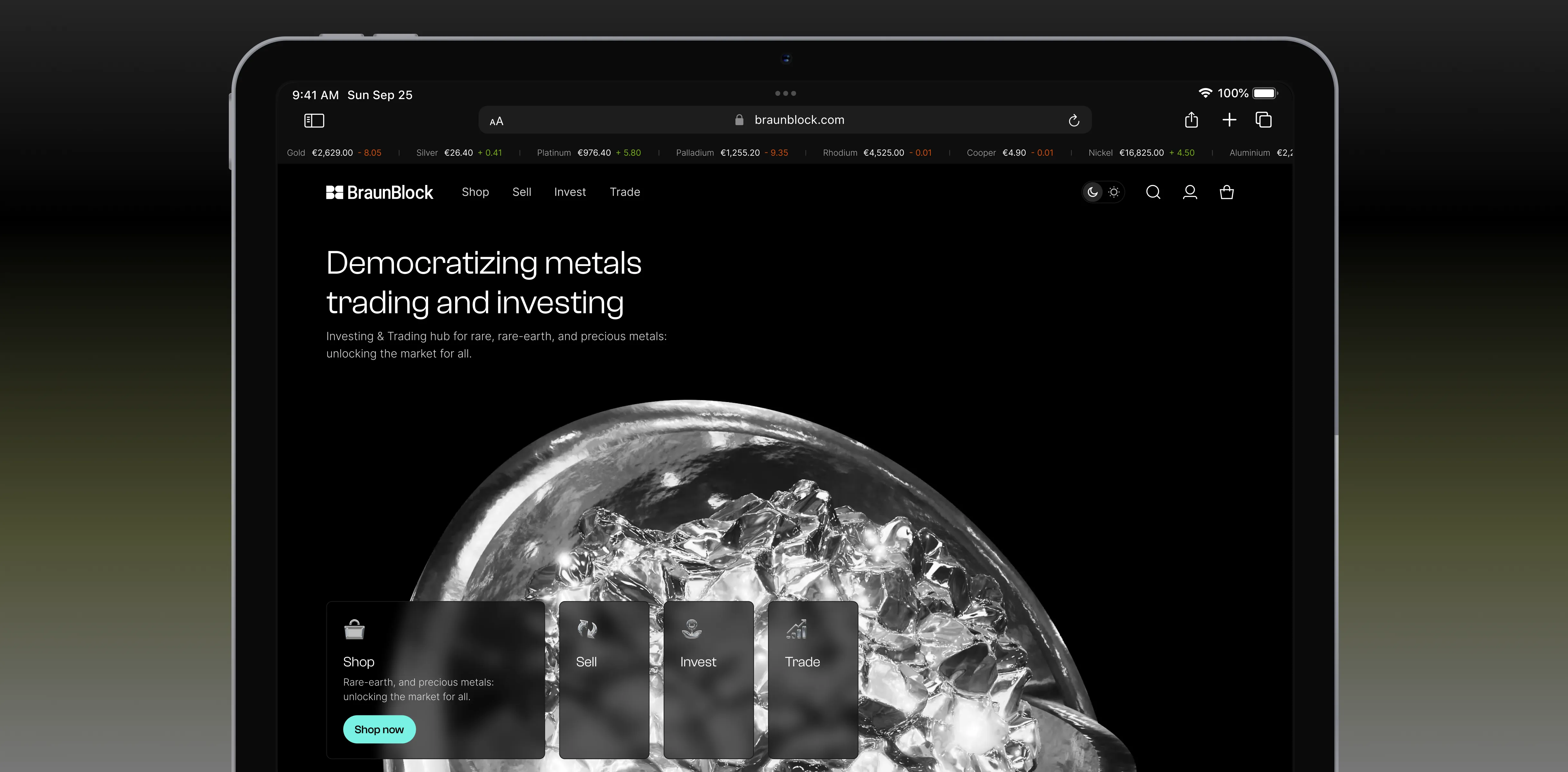The height and width of the screenshot is (772, 1568).
Task: Click the BraunBlock logo
Action: tap(379, 192)
